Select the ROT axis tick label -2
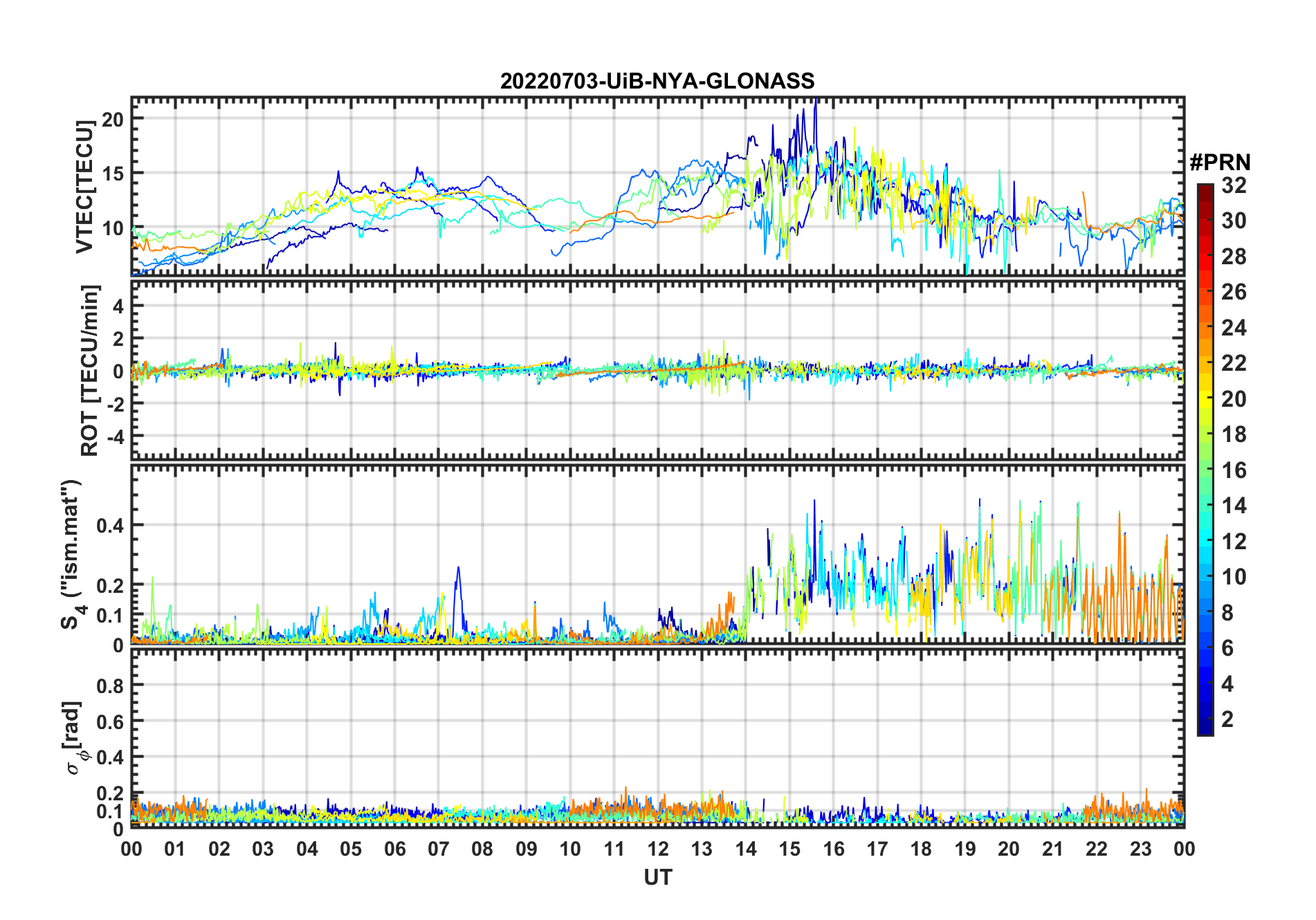Viewport: 1316px width, 920px height. pyautogui.click(x=116, y=405)
